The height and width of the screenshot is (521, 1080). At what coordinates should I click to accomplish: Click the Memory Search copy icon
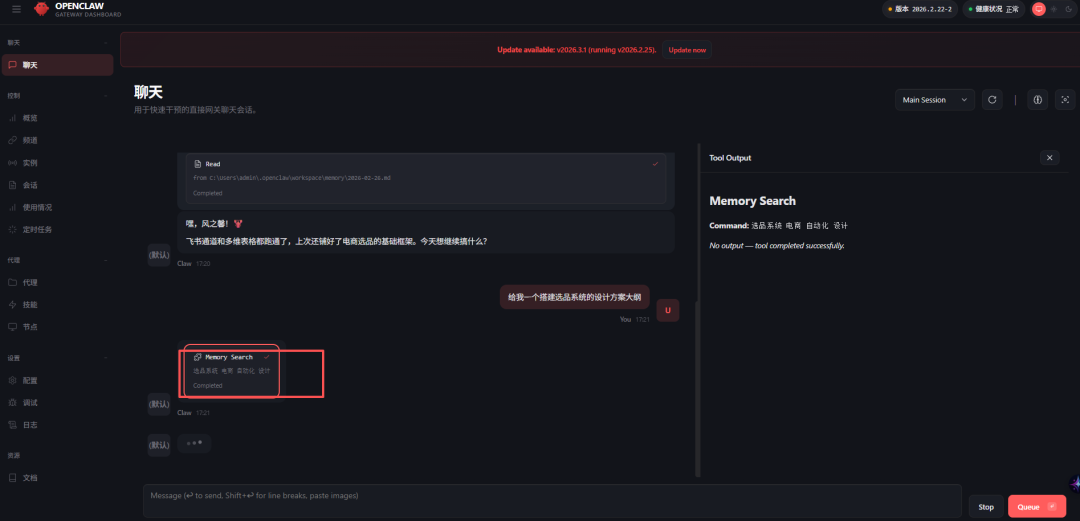[198, 357]
